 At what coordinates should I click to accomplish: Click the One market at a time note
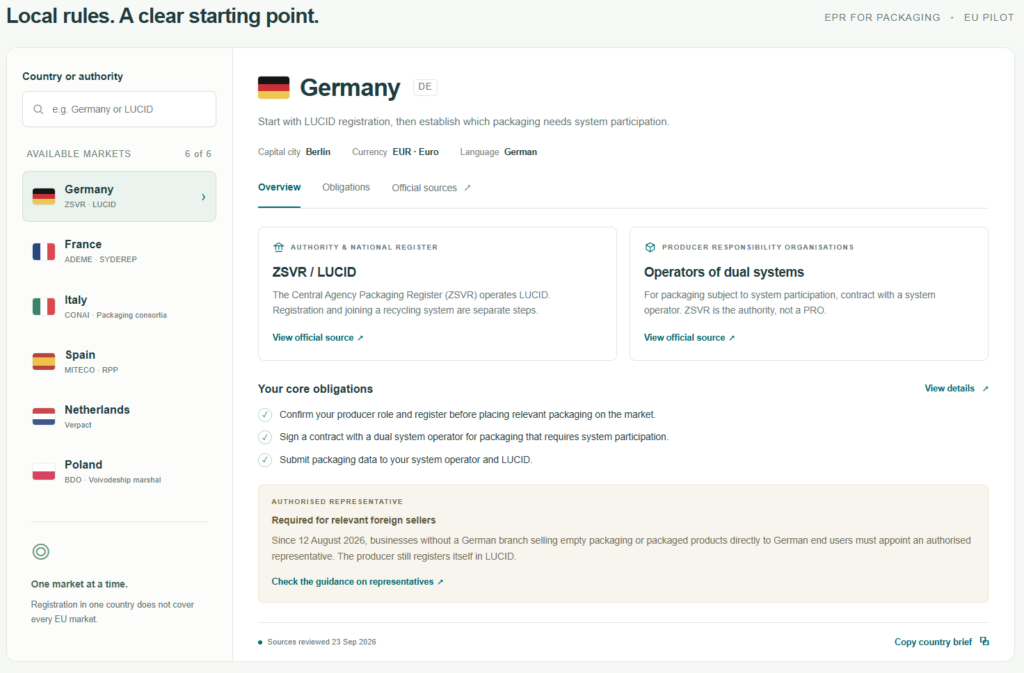(79, 584)
